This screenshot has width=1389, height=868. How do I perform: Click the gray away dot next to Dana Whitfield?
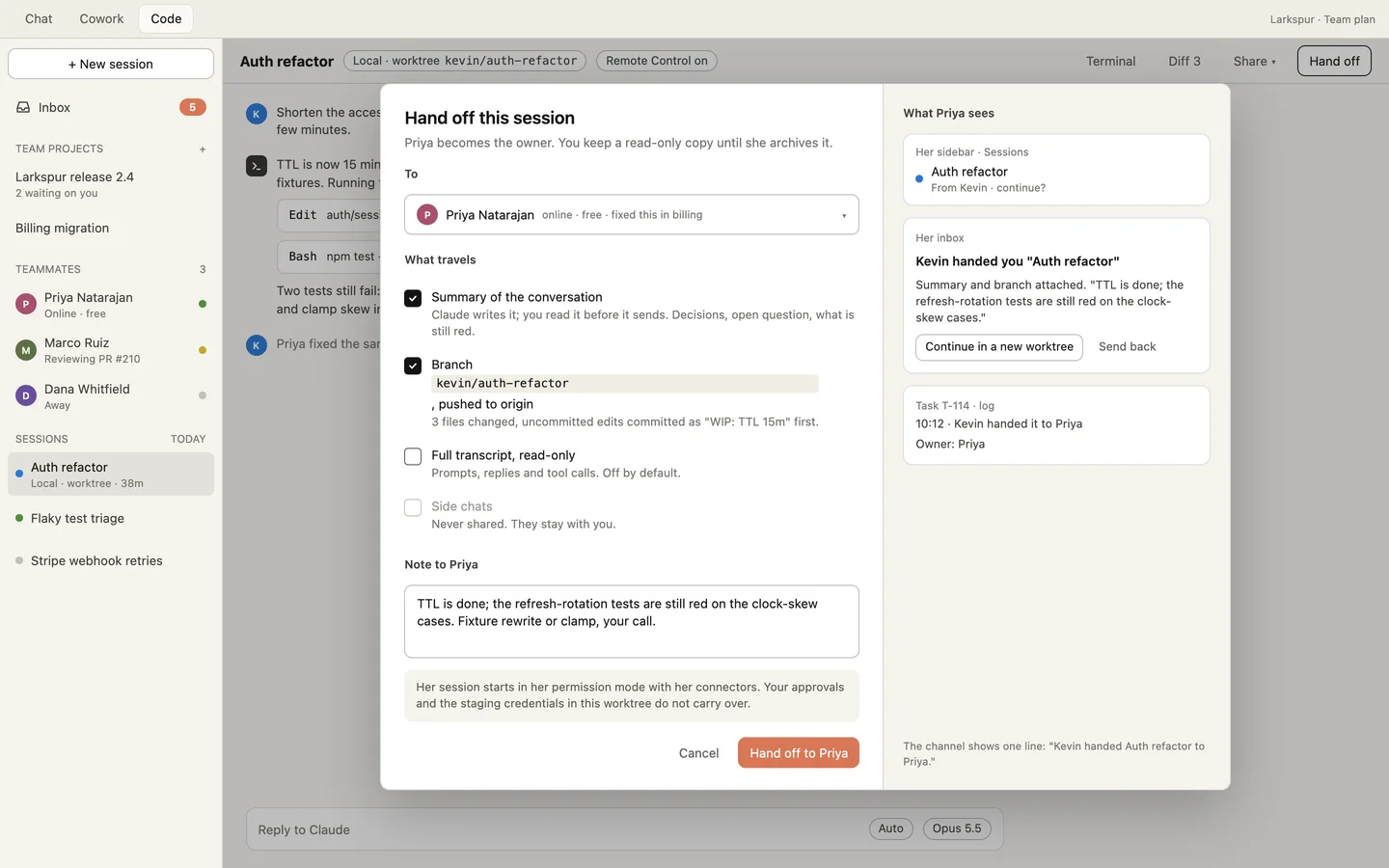203,395
